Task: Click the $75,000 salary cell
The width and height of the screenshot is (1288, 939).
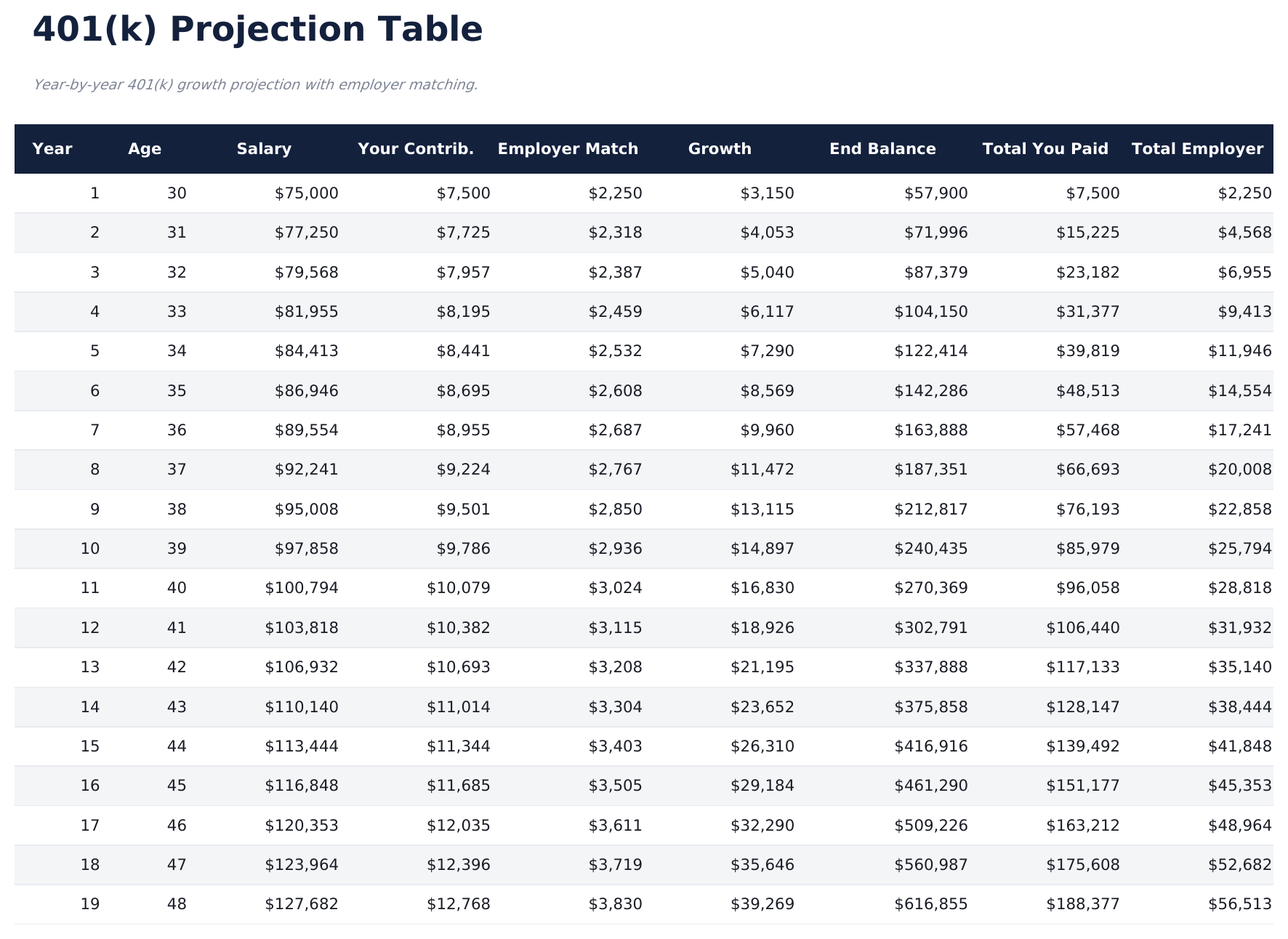Action: pos(307,193)
